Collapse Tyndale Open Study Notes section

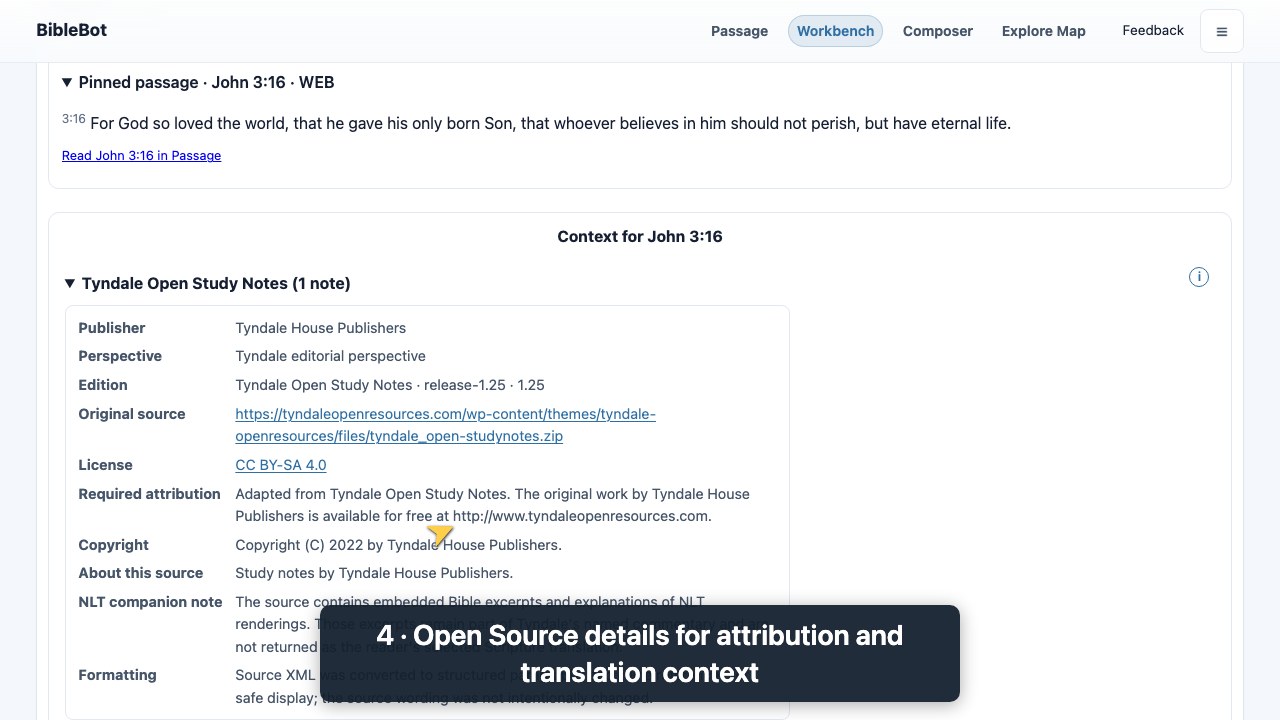point(207,283)
